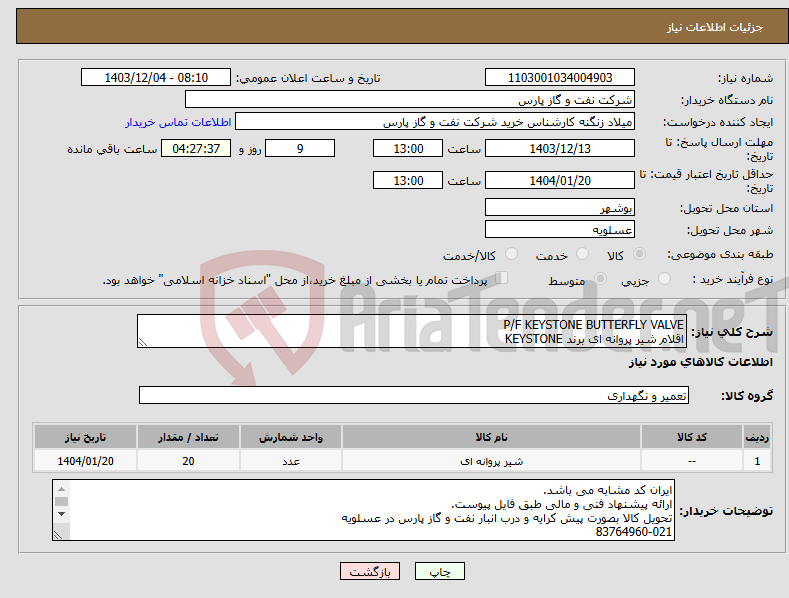Click the ردیف column header

click(757, 437)
